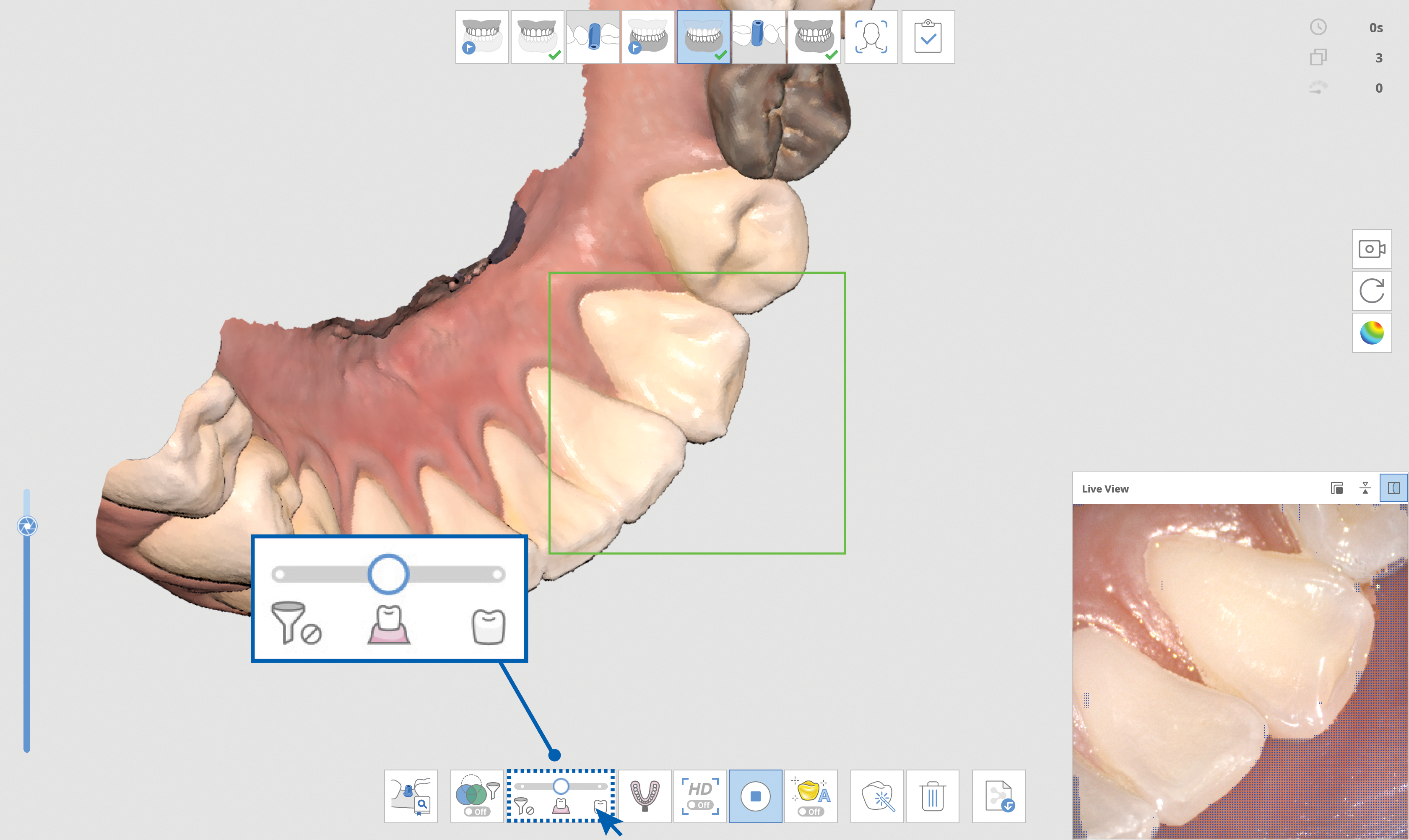Image resolution: width=1409 pixels, height=840 pixels.
Task: Click the export/share data file icon
Action: click(999, 796)
